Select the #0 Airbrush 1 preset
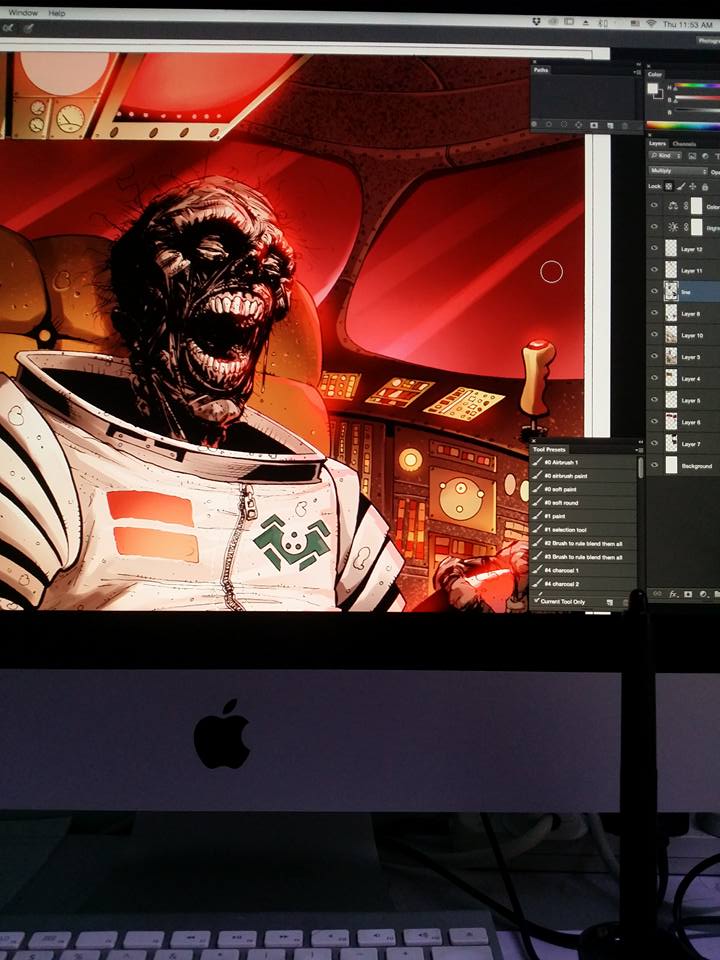Image resolution: width=720 pixels, height=960 pixels. (x=583, y=462)
